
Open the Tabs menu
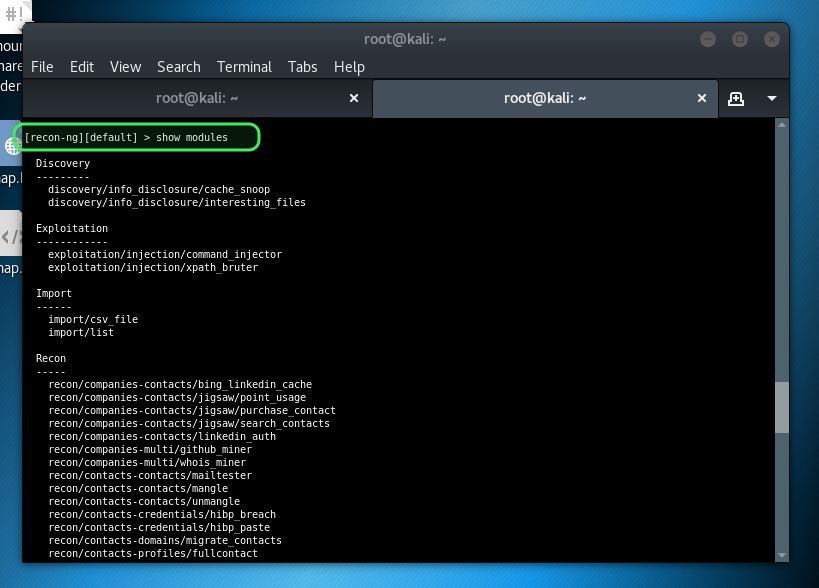(302, 67)
